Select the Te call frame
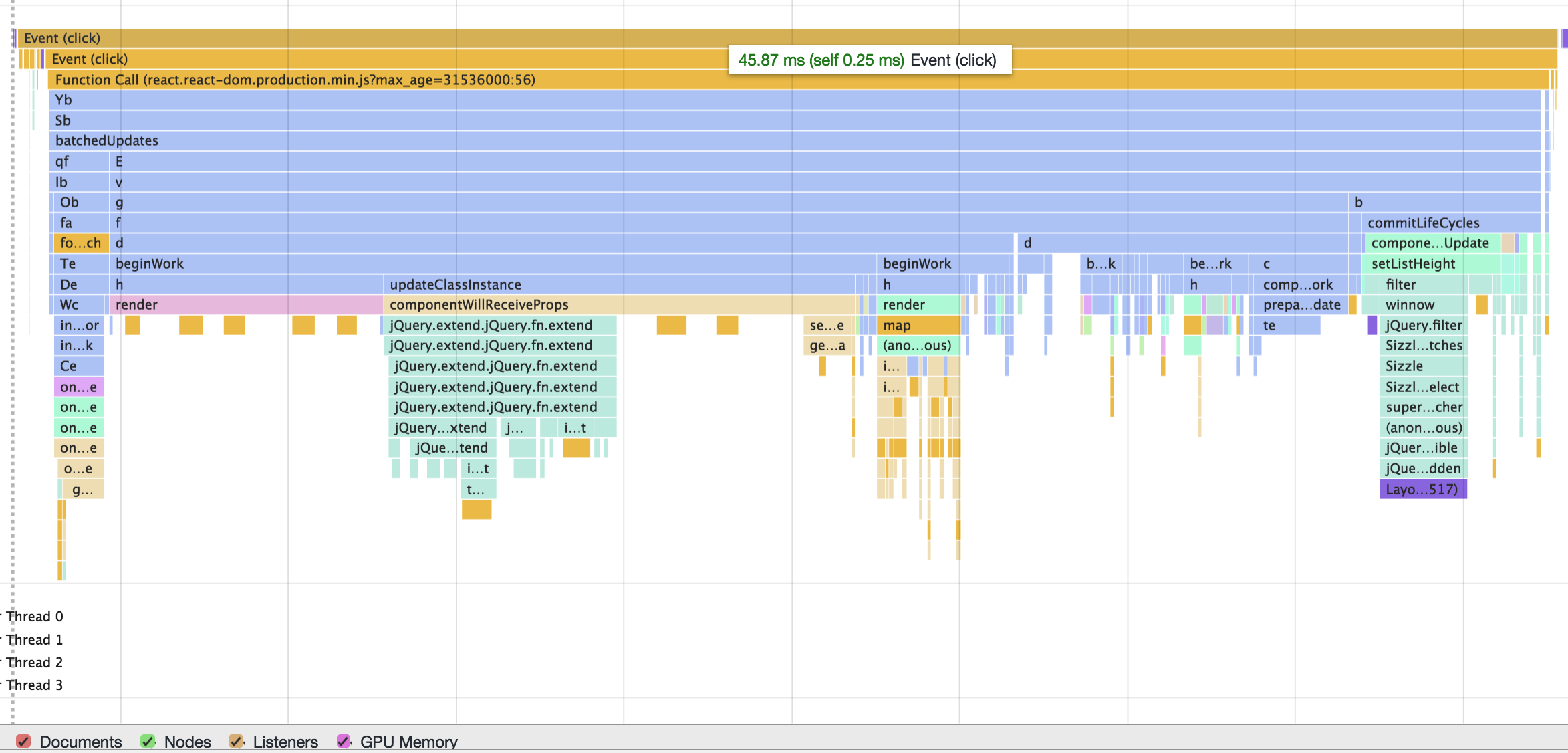This screenshot has width=1568, height=753. pos(80,263)
